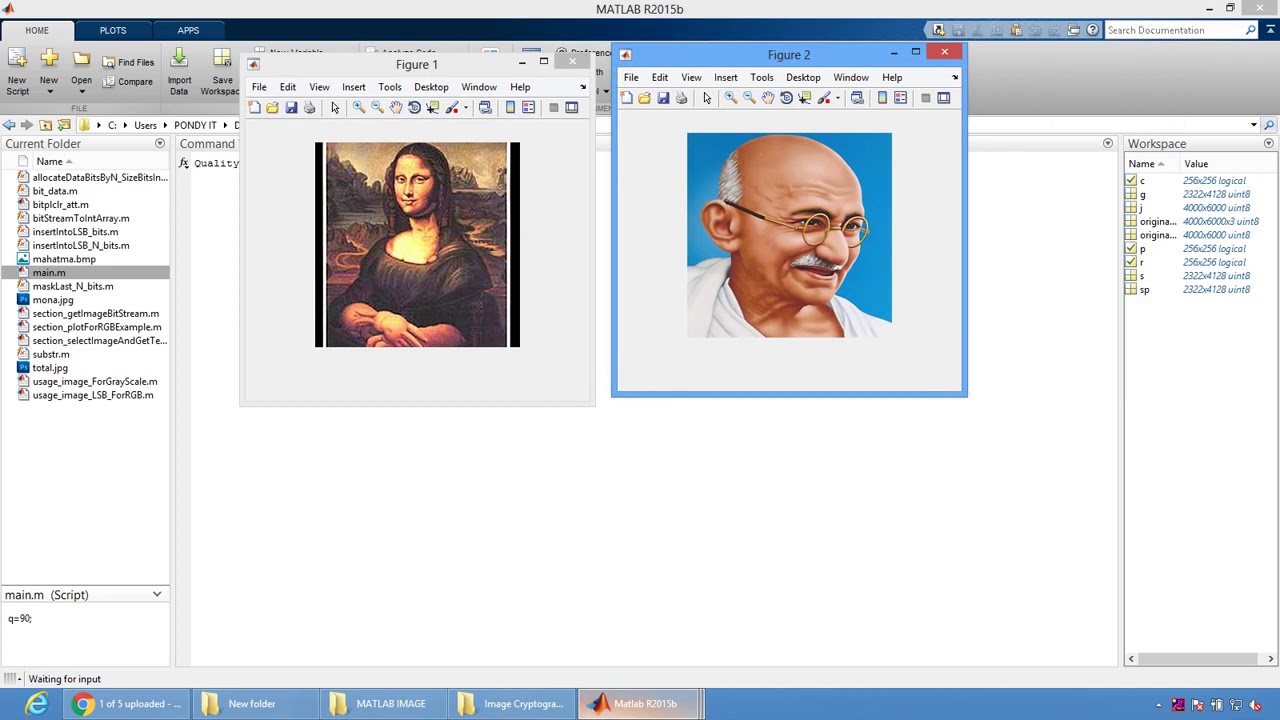
Task: Open Figure 2 Help menu
Action: pos(892,77)
